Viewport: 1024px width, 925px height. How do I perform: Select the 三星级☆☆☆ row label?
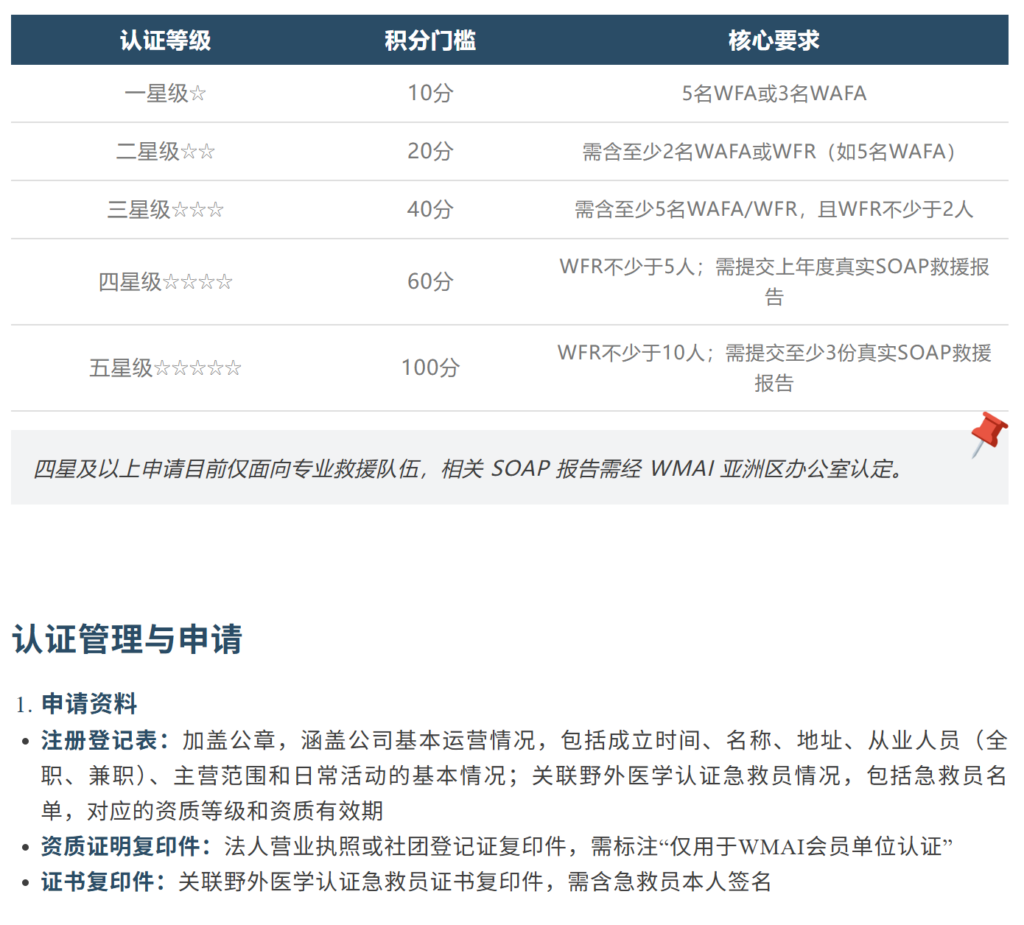coord(165,210)
